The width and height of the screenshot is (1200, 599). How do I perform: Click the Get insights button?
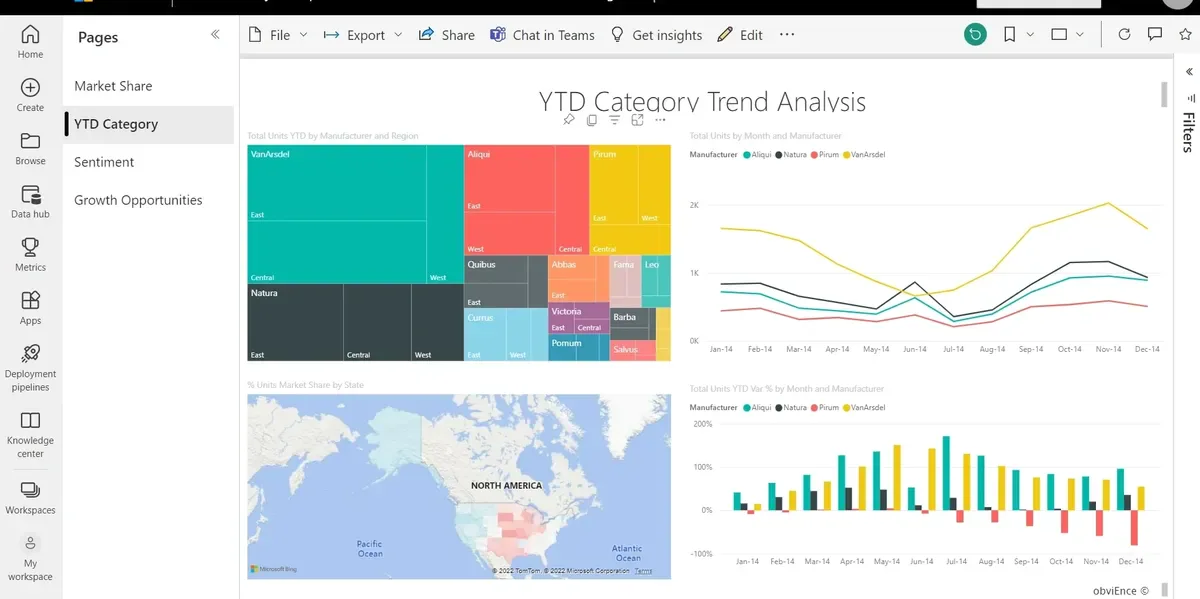(656, 35)
